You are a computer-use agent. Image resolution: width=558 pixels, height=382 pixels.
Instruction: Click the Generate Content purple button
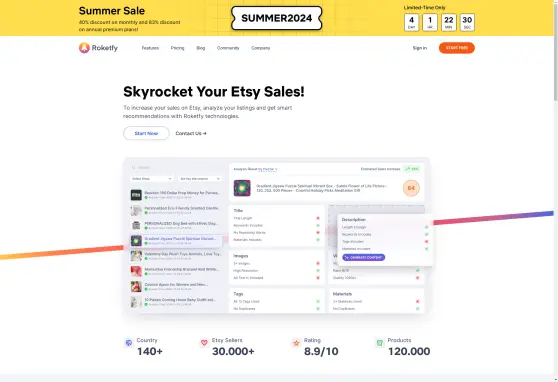coord(363,257)
